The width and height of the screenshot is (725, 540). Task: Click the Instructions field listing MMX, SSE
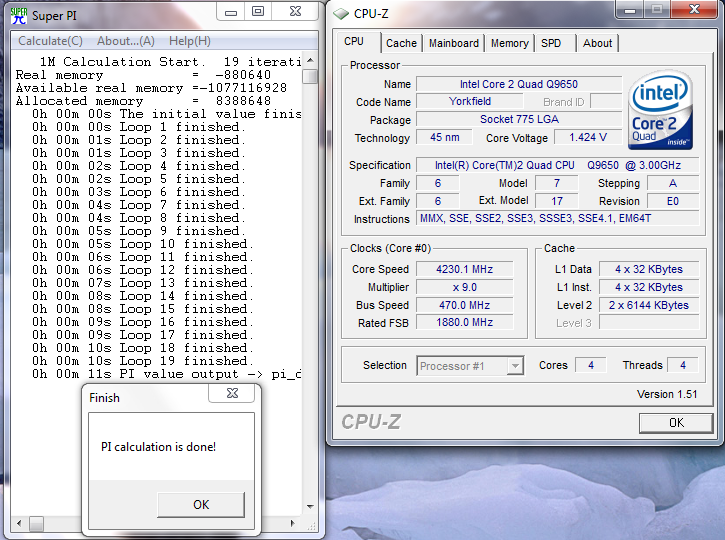[558, 218]
